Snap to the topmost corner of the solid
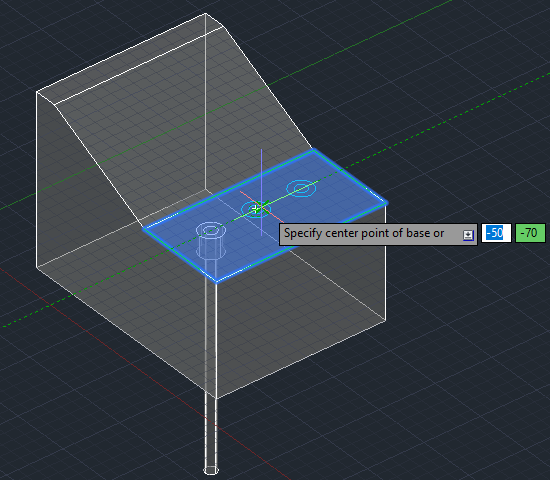 coord(206,13)
